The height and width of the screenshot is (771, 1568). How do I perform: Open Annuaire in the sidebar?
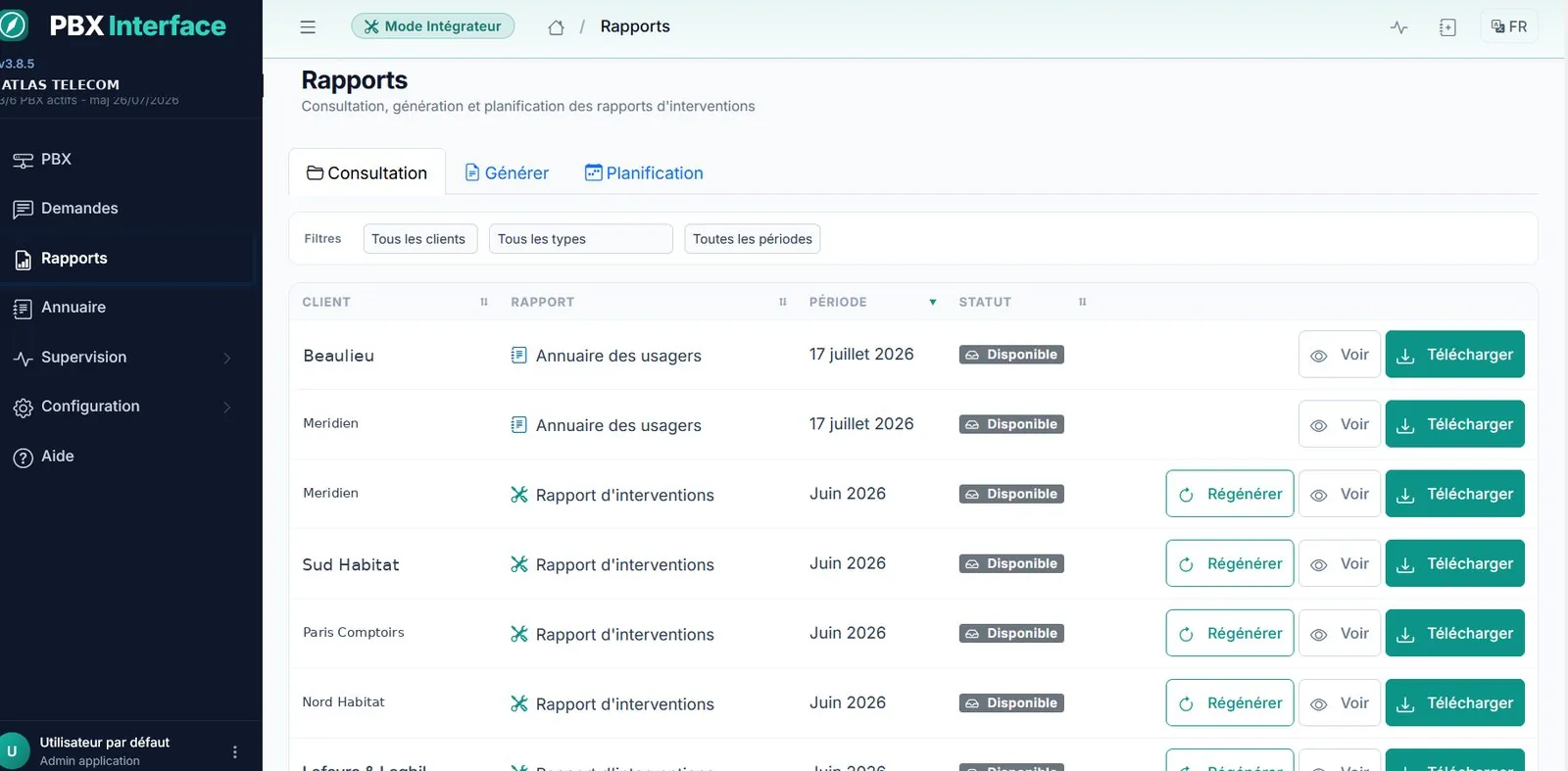(127, 308)
